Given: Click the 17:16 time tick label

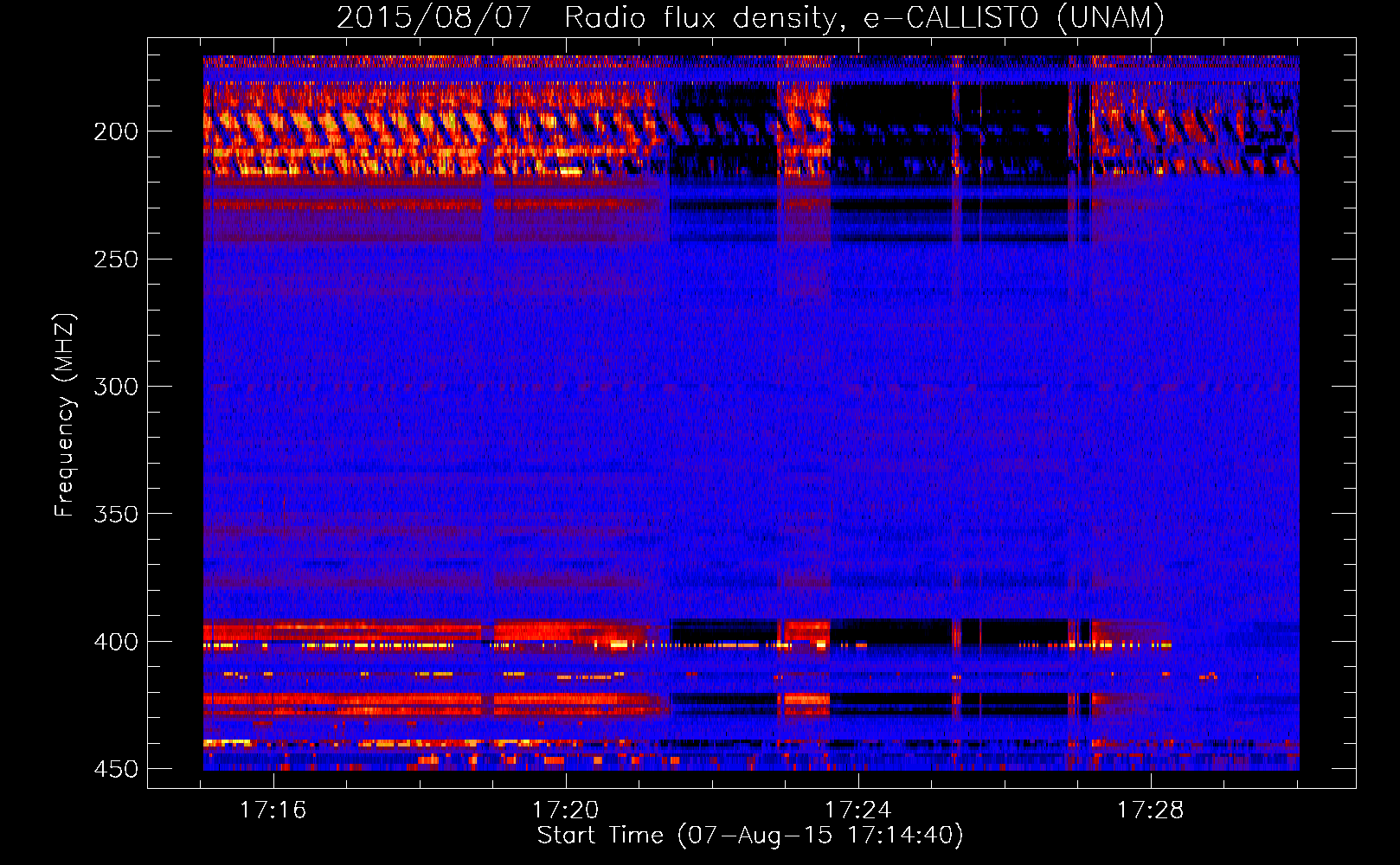Looking at the screenshot, I should (273, 811).
